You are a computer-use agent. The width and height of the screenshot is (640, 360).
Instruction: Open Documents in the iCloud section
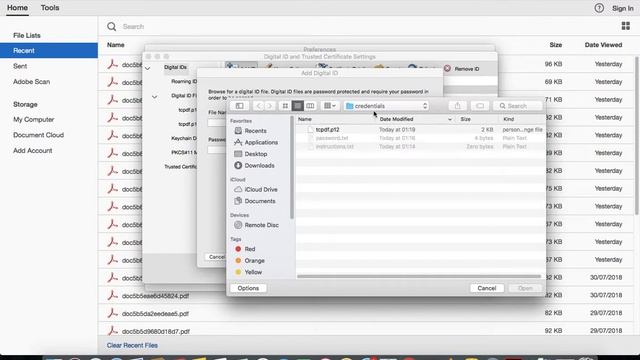coord(260,201)
